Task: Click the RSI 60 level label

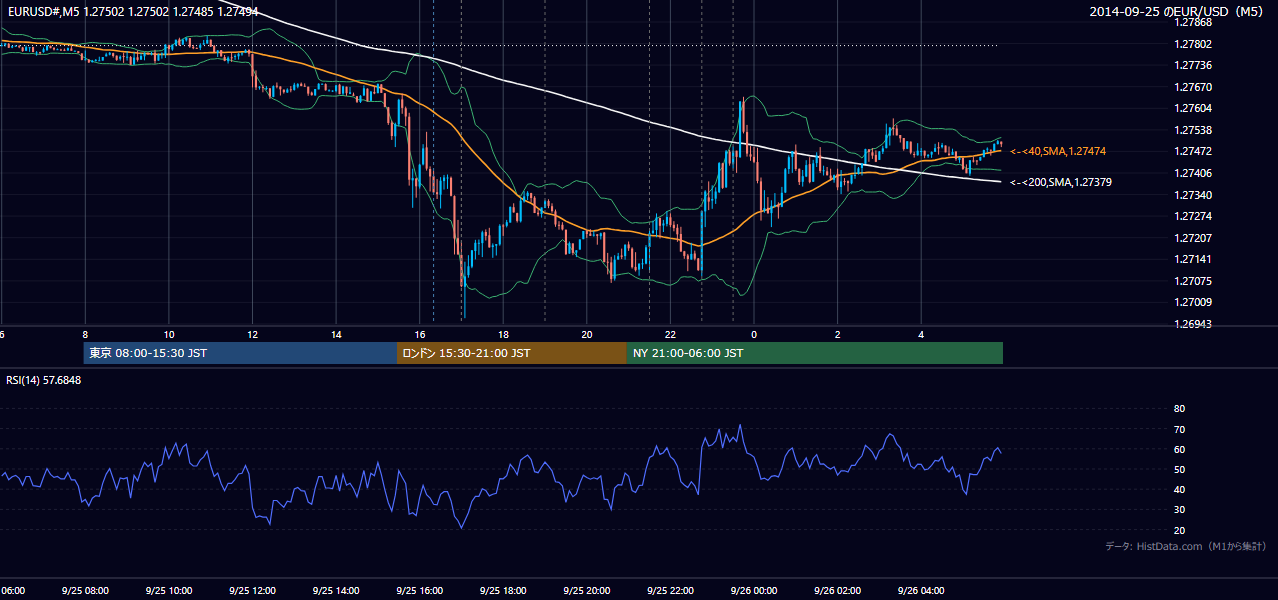Action: pos(1179,449)
